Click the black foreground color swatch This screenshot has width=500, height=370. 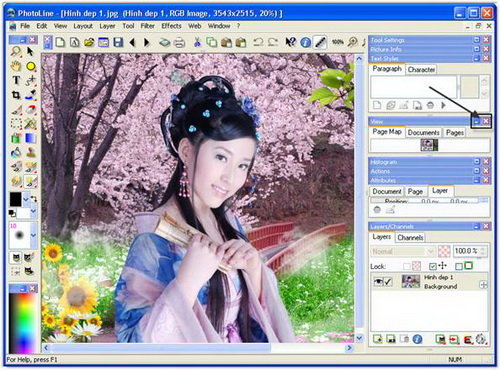pos(15,199)
